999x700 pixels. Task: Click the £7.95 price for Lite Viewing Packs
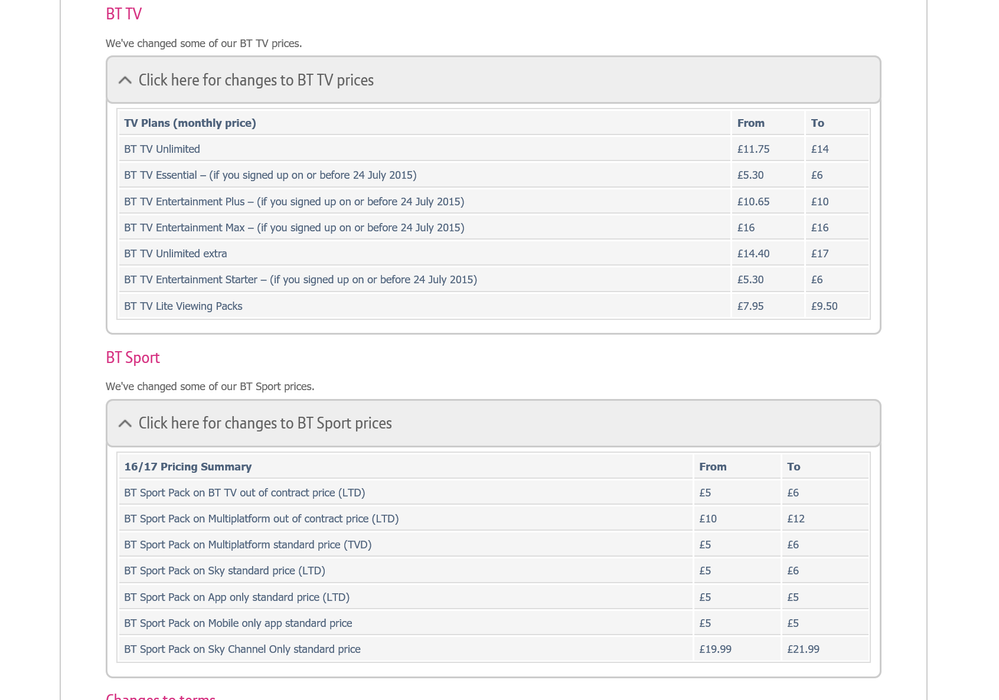[751, 306]
